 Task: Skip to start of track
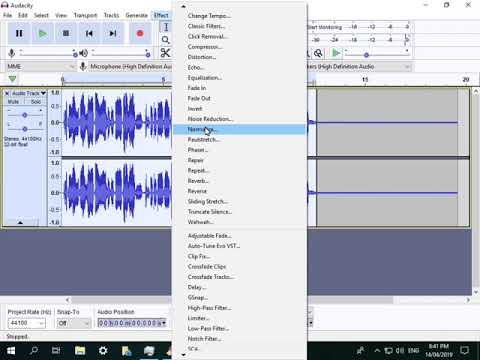point(89,33)
